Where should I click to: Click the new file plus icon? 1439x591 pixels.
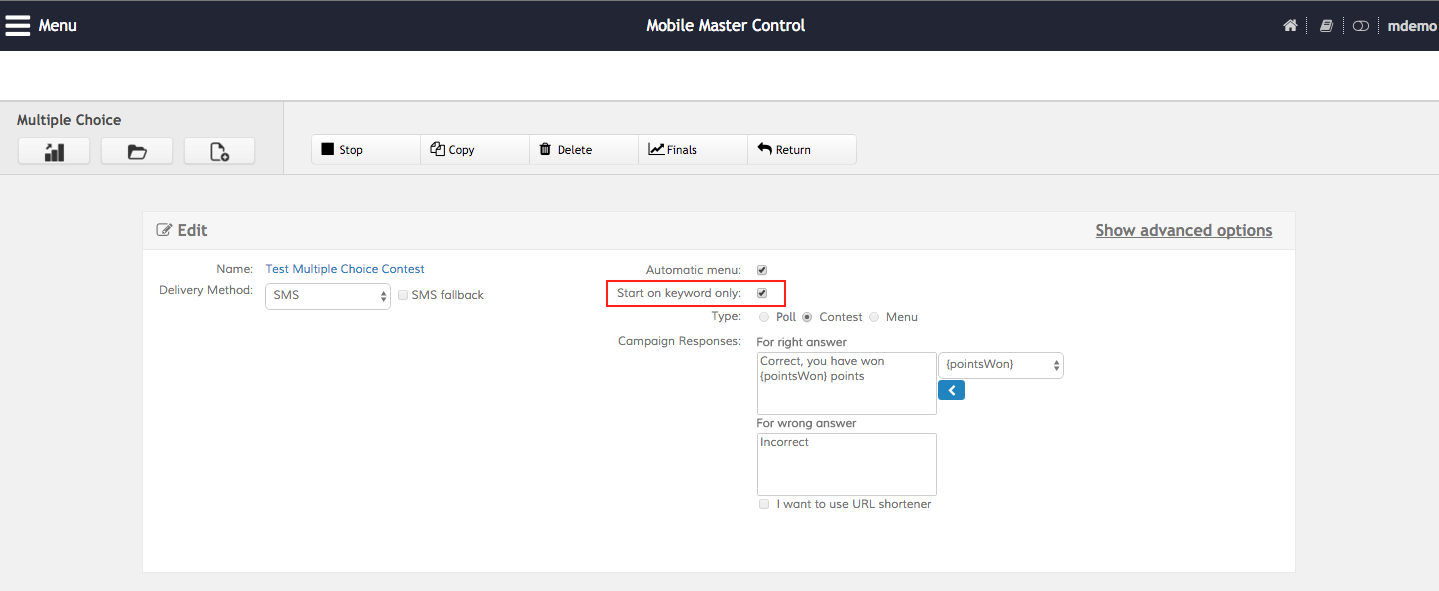pos(219,151)
